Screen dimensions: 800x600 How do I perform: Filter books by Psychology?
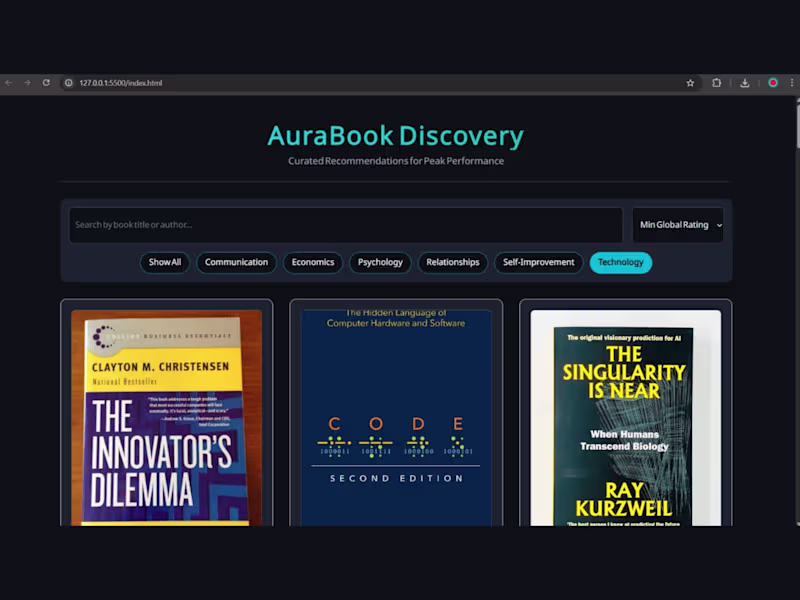(380, 262)
